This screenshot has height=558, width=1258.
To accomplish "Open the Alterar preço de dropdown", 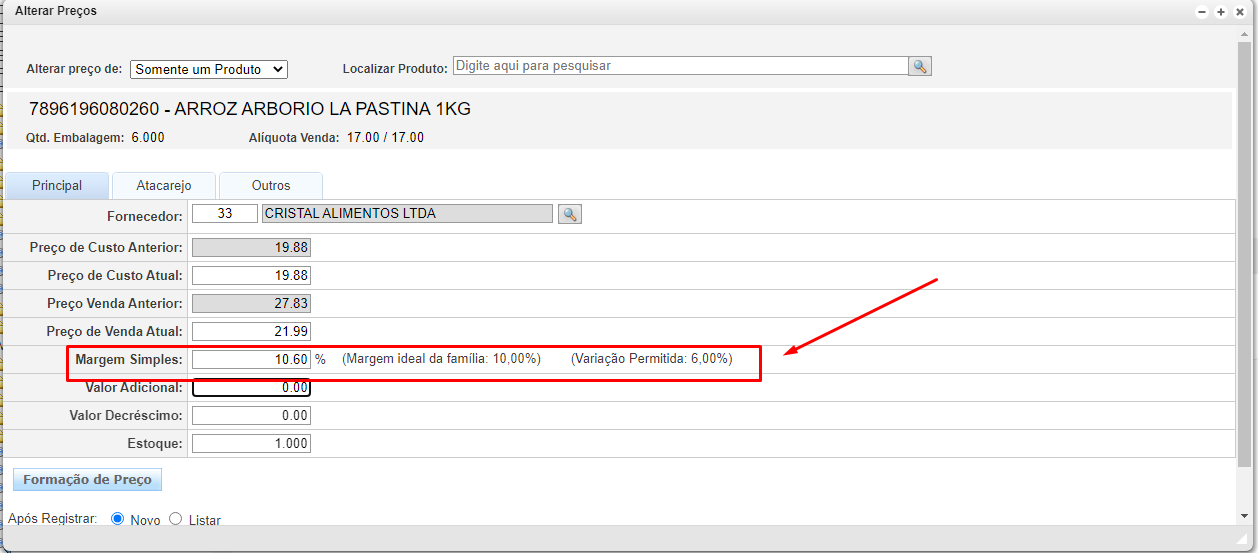I will coord(209,69).
